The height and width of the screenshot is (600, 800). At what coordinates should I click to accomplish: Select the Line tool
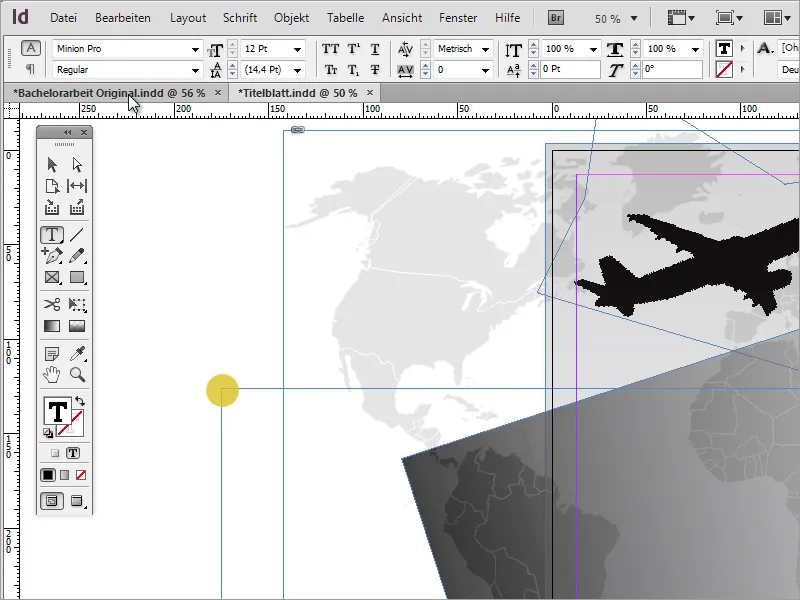point(77,235)
